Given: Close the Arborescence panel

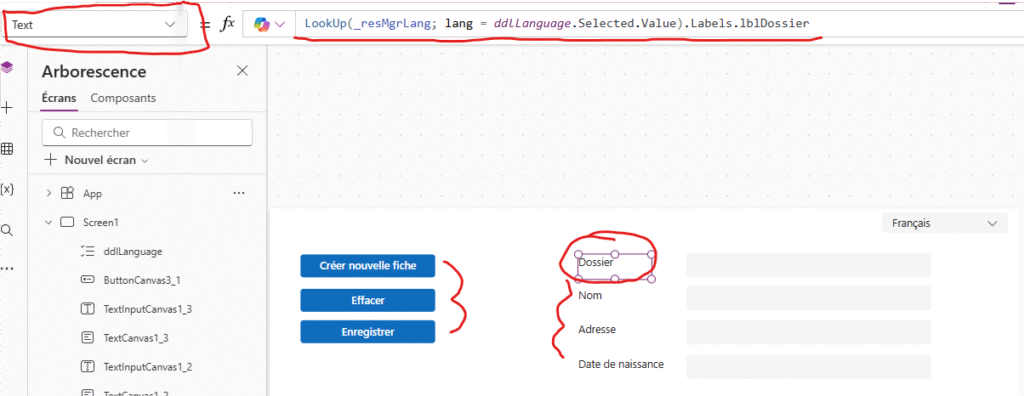Looking at the screenshot, I should click(x=242, y=71).
